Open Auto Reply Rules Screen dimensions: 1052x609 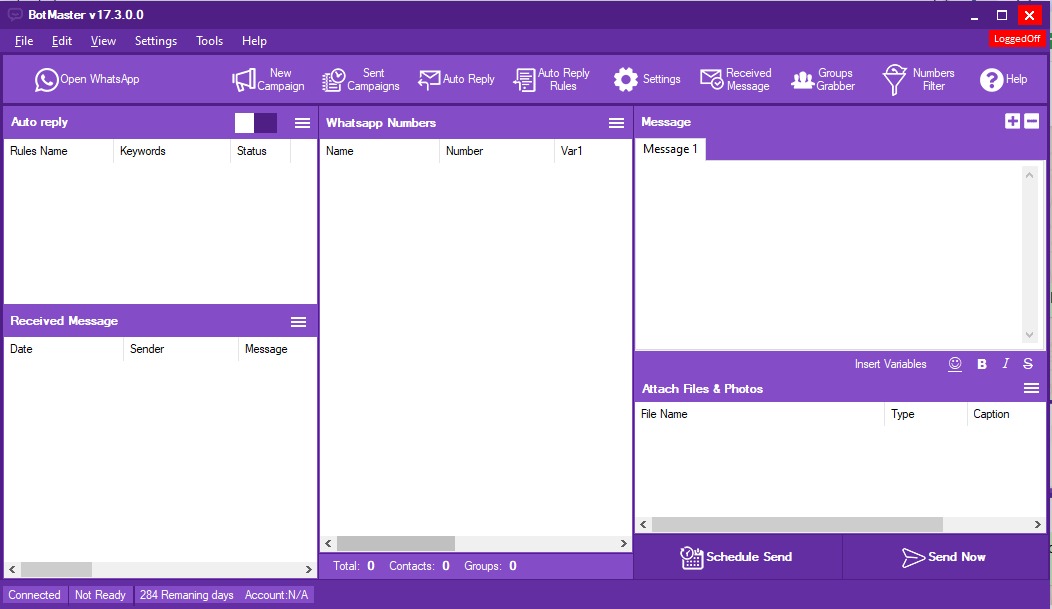[551, 80]
